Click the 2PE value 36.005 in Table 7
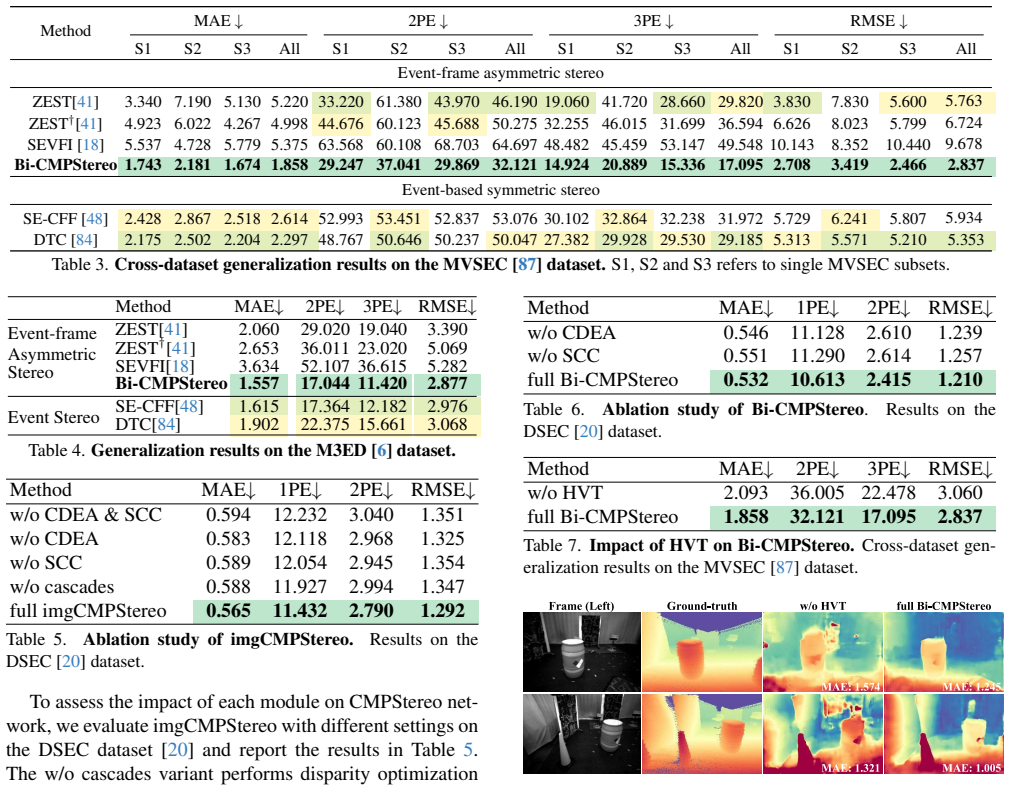 tap(817, 493)
